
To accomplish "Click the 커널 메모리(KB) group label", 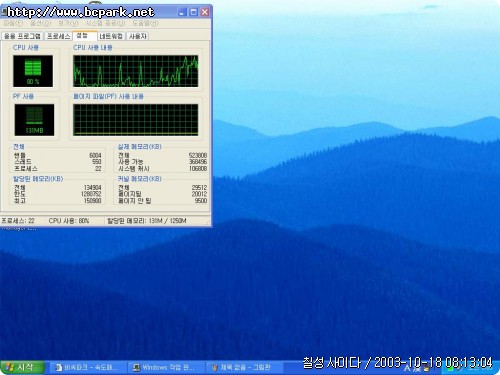I will point(139,179).
